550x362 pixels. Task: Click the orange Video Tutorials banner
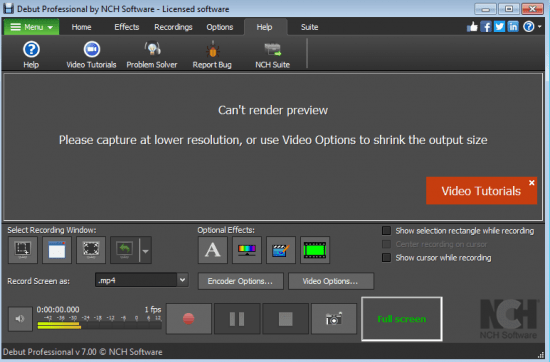point(481,191)
